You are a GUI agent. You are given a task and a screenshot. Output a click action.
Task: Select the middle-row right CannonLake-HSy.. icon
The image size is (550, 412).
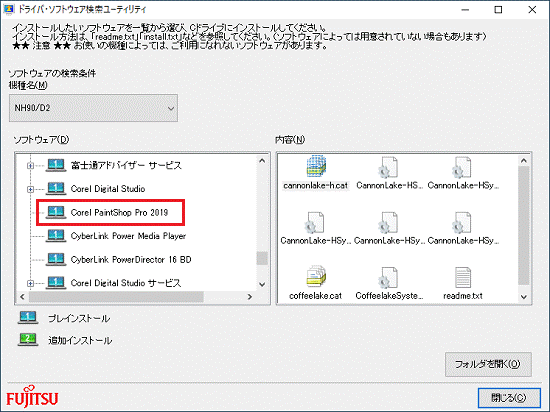tap(462, 222)
